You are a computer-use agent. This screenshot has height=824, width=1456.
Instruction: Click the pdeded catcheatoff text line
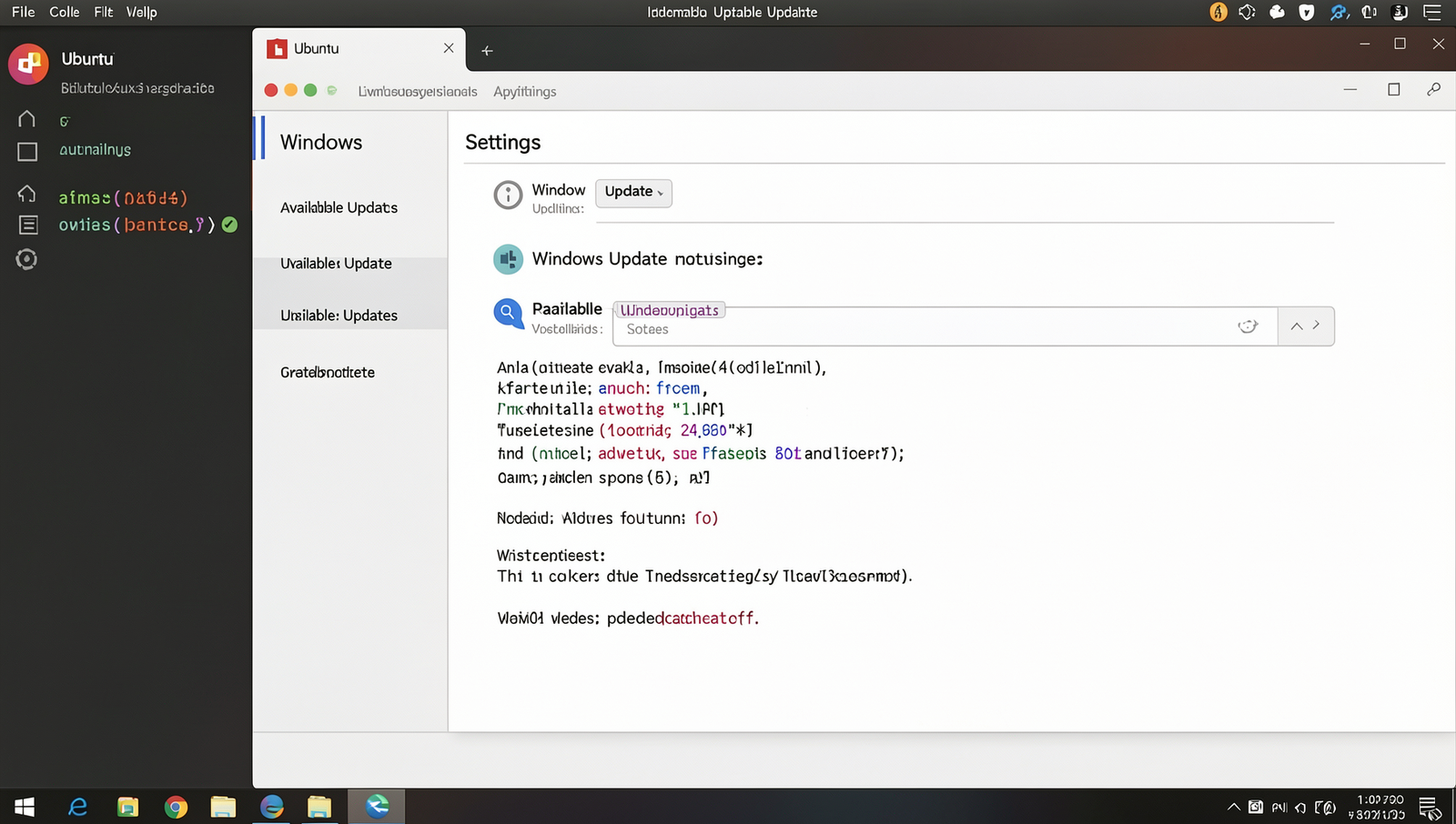(628, 618)
